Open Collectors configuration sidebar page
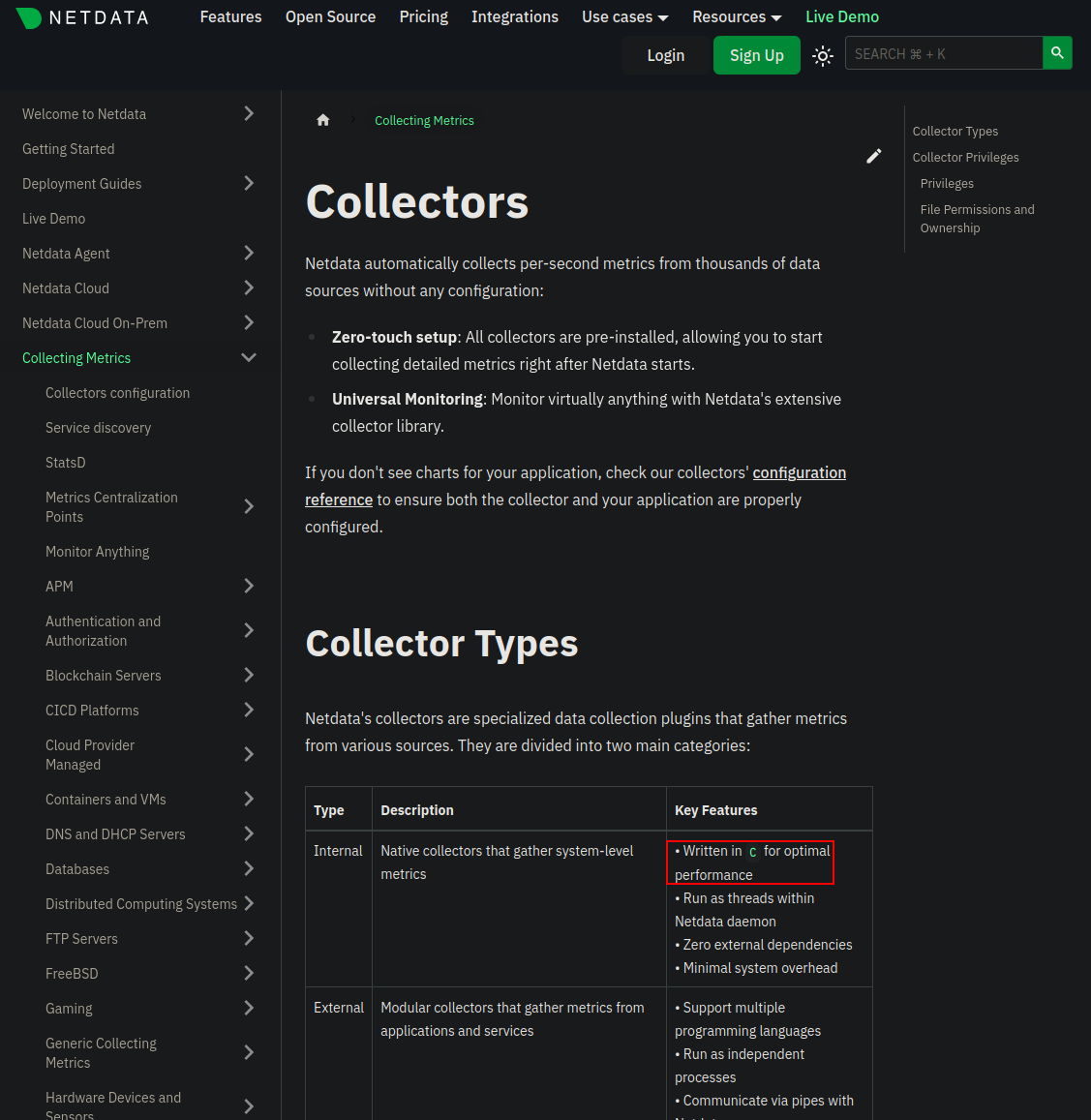Screen dimensions: 1091x1120 pos(117,393)
